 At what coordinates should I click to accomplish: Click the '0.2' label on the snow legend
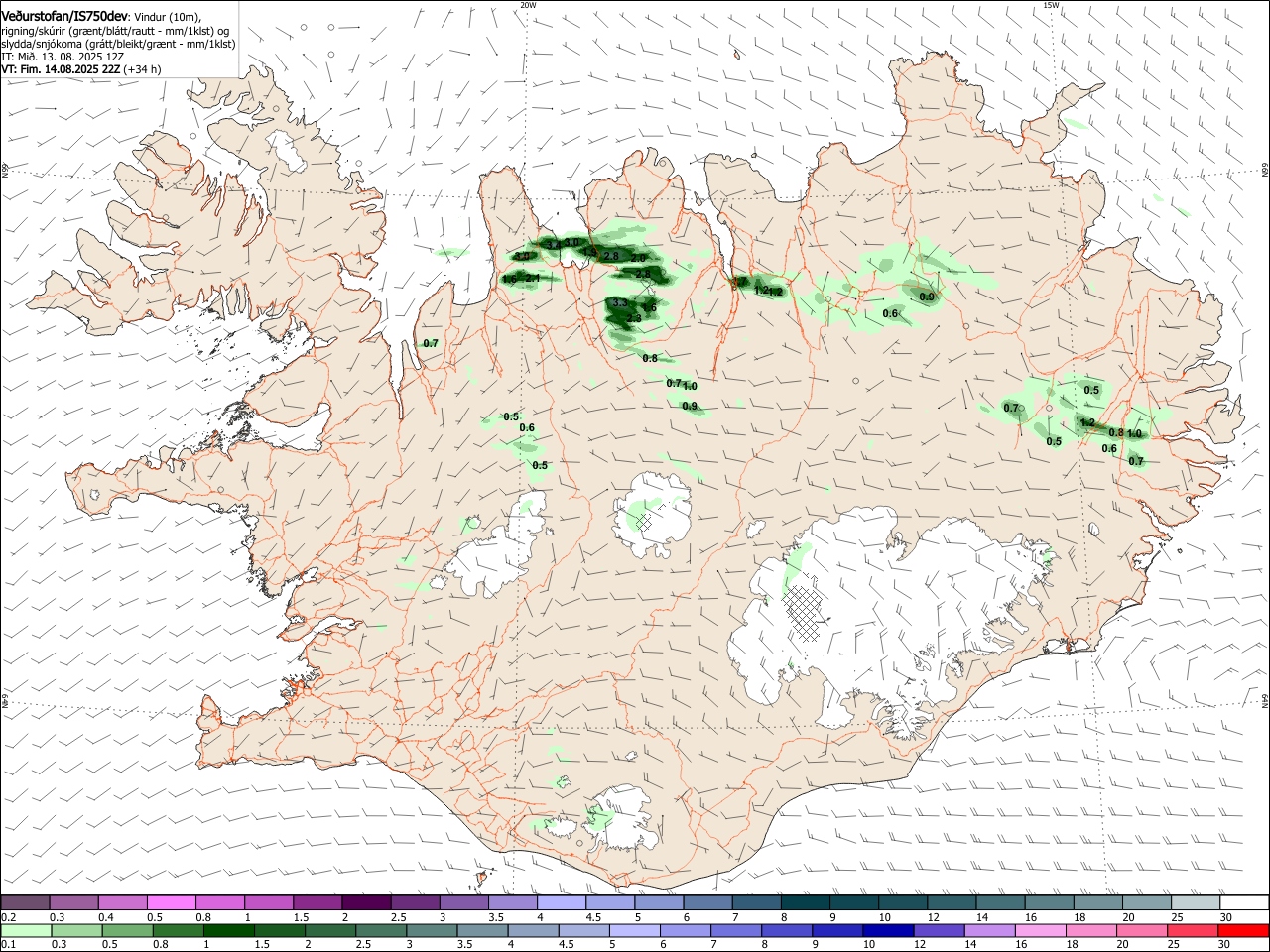pos(8,917)
